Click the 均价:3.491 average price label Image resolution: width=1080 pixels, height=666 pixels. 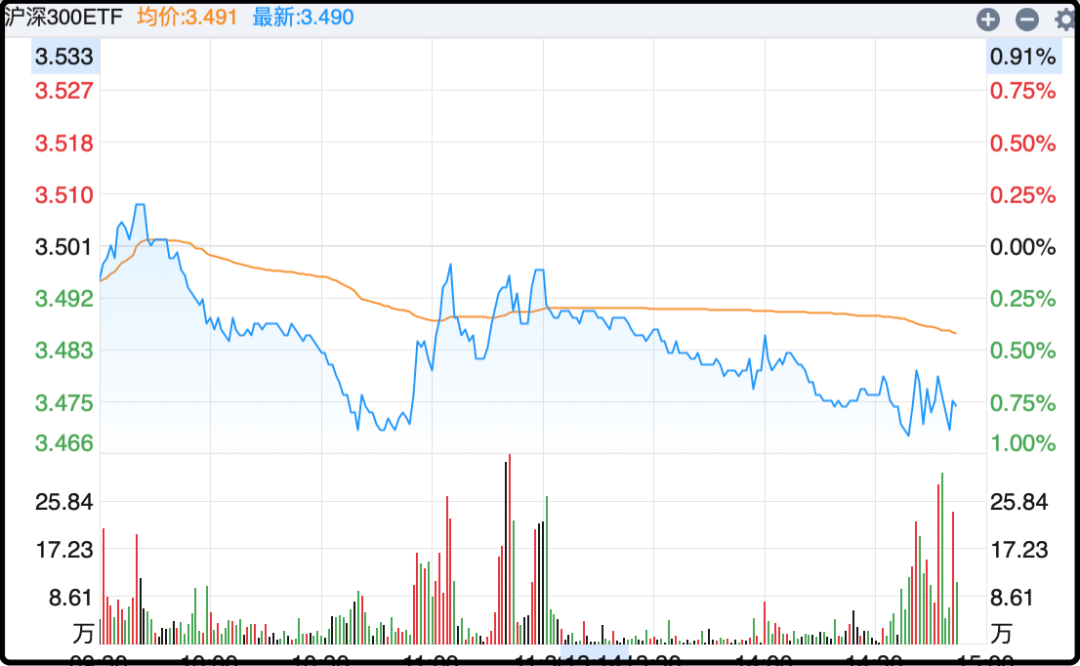[x=187, y=17]
